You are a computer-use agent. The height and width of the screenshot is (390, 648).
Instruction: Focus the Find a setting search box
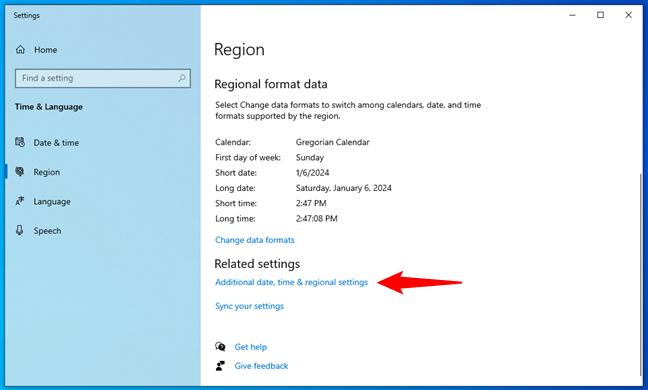(103, 78)
